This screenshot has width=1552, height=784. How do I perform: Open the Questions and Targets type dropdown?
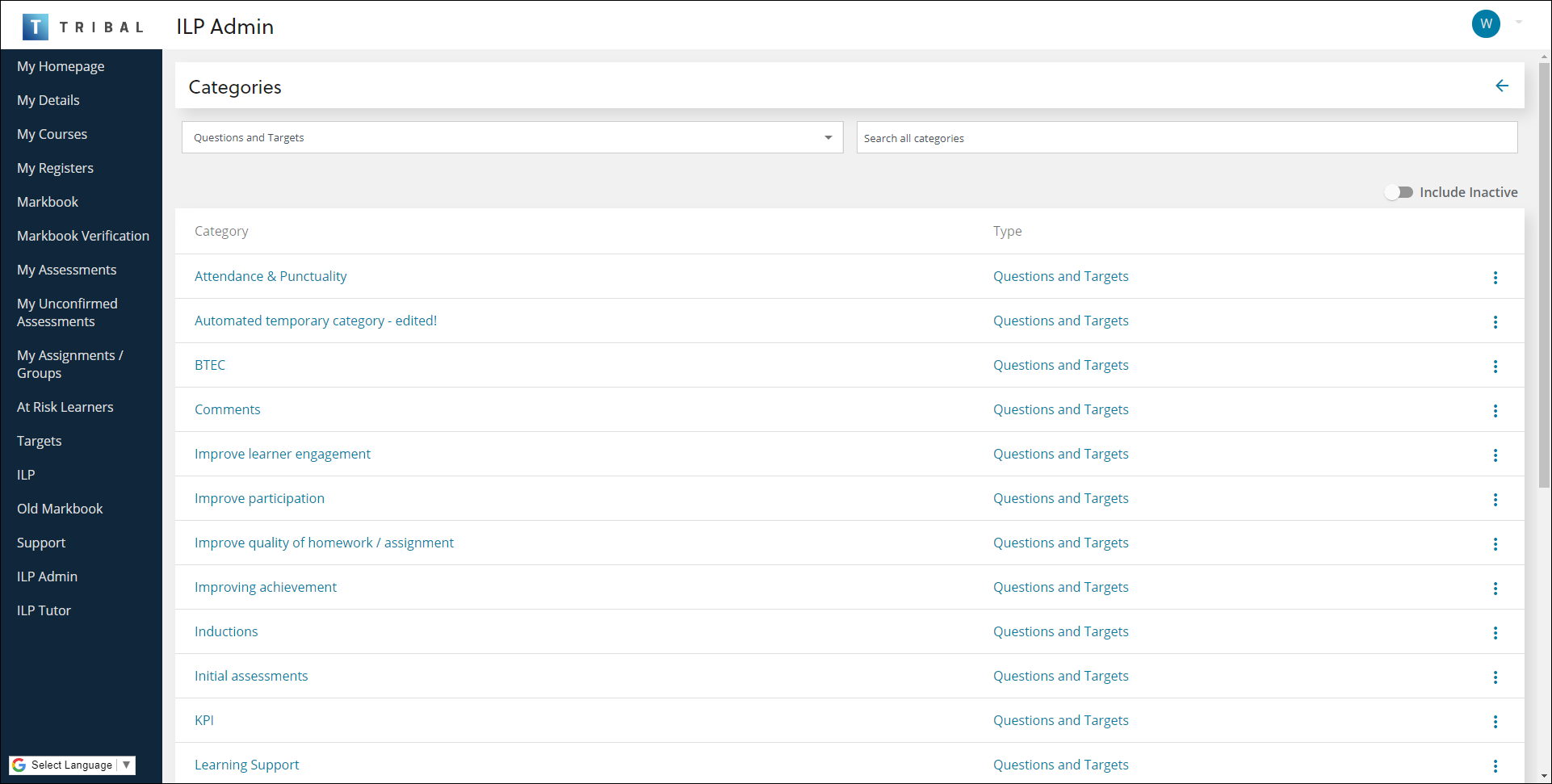click(x=513, y=137)
